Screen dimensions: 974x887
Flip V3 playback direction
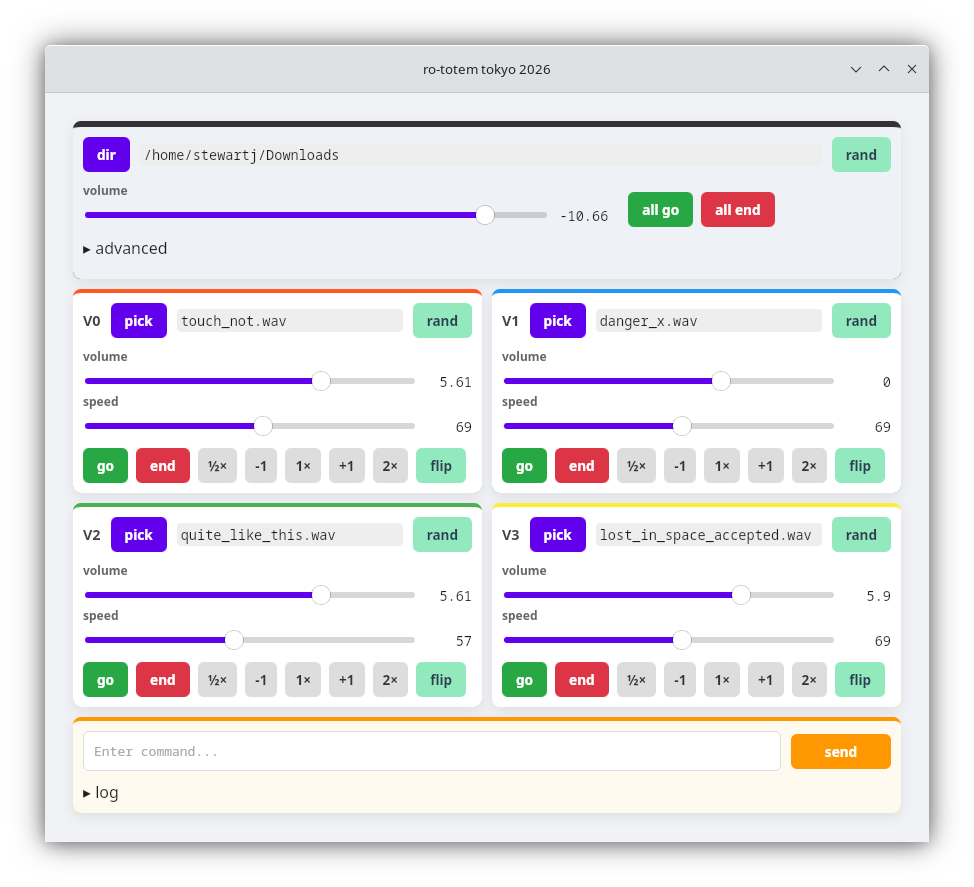click(860, 680)
